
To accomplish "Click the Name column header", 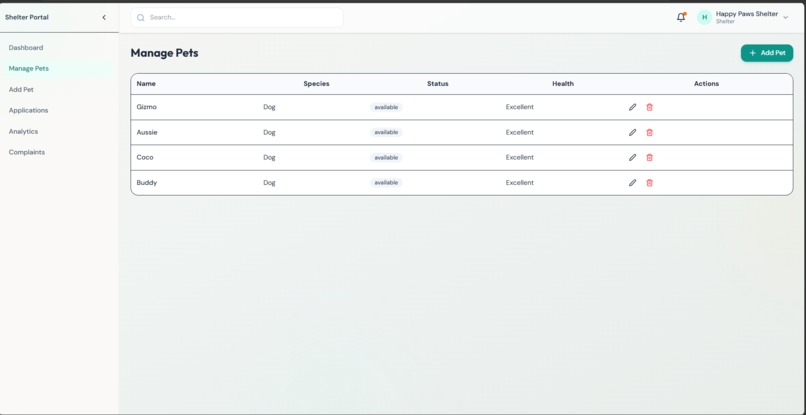I will 146,83.
